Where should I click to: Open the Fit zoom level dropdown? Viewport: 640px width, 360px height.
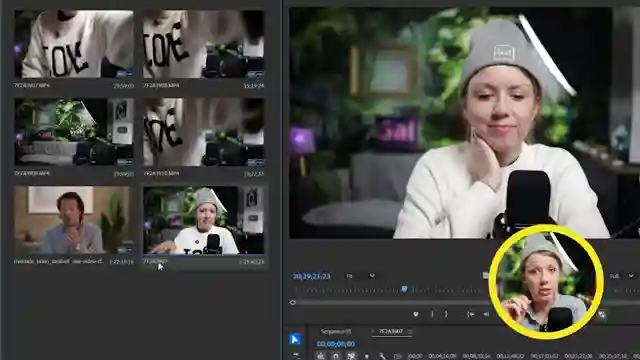pyautogui.click(x=360, y=276)
